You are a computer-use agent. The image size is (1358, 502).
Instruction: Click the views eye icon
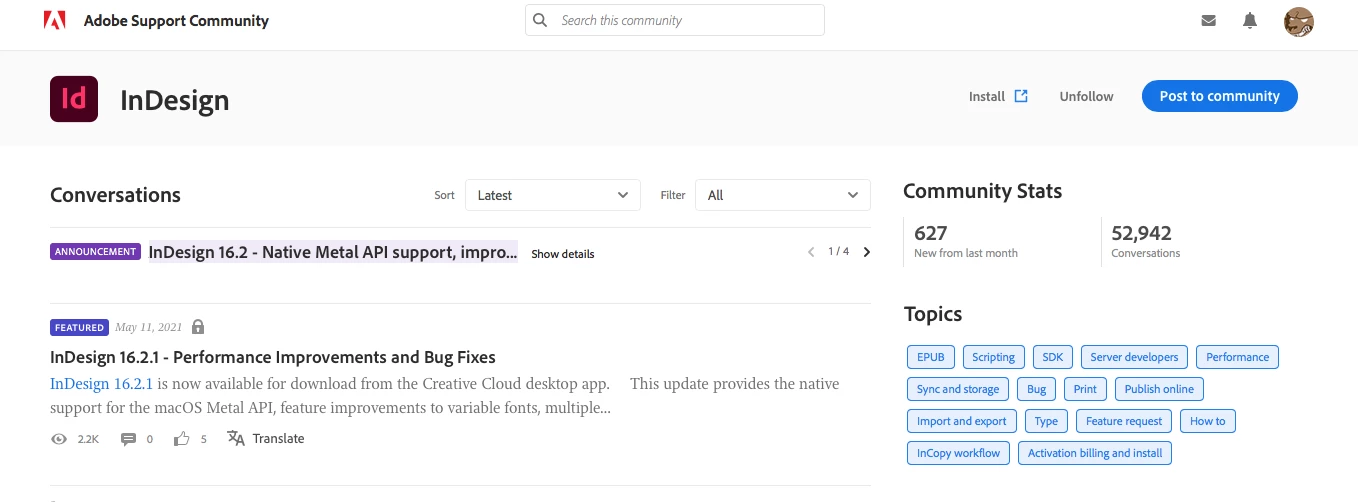[59, 439]
